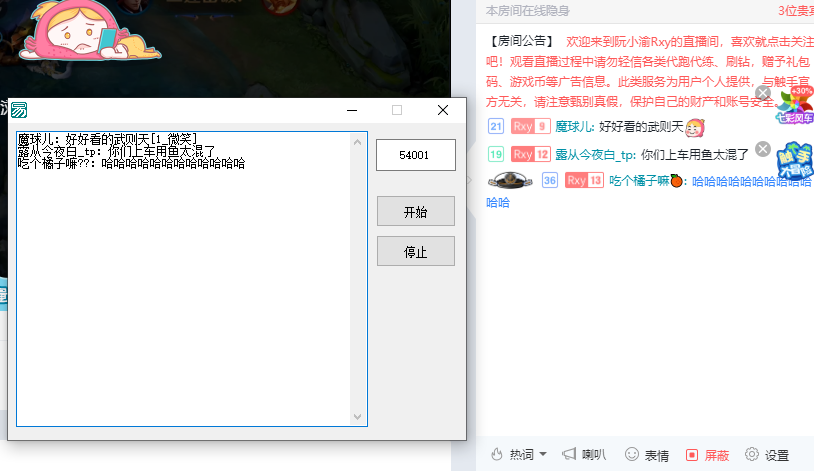Click the app icon in the dialog title bar
Screen dimensions: 814x471
point(19,110)
